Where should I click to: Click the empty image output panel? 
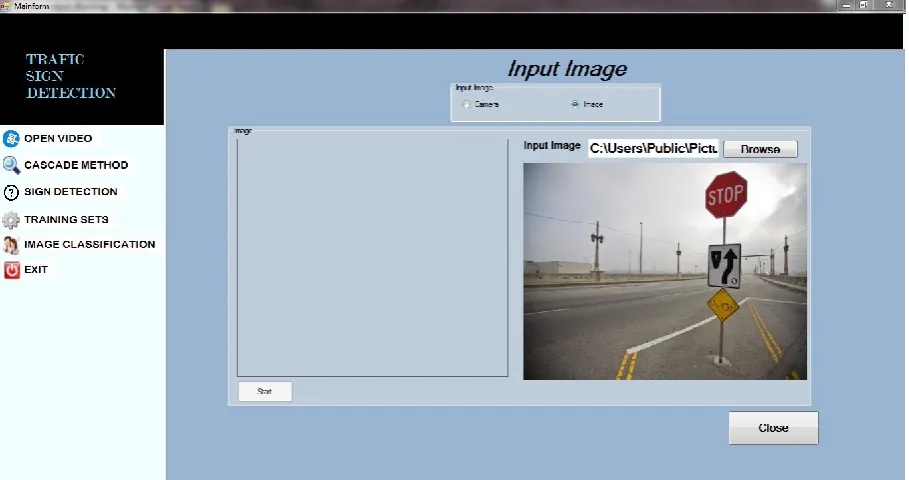point(372,257)
